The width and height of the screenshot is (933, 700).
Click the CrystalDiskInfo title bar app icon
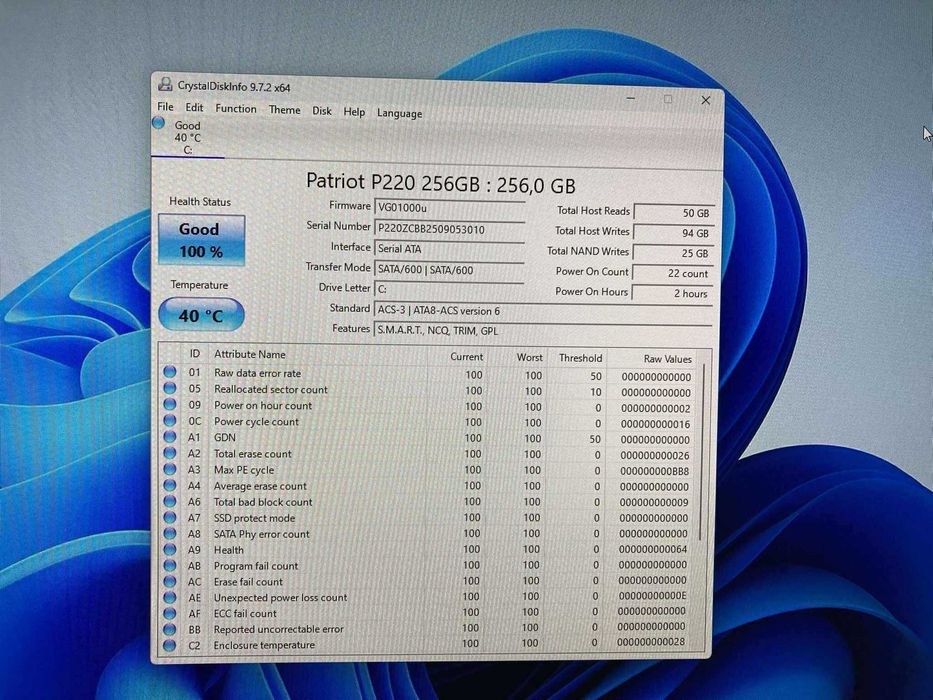[x=165, y=85]
